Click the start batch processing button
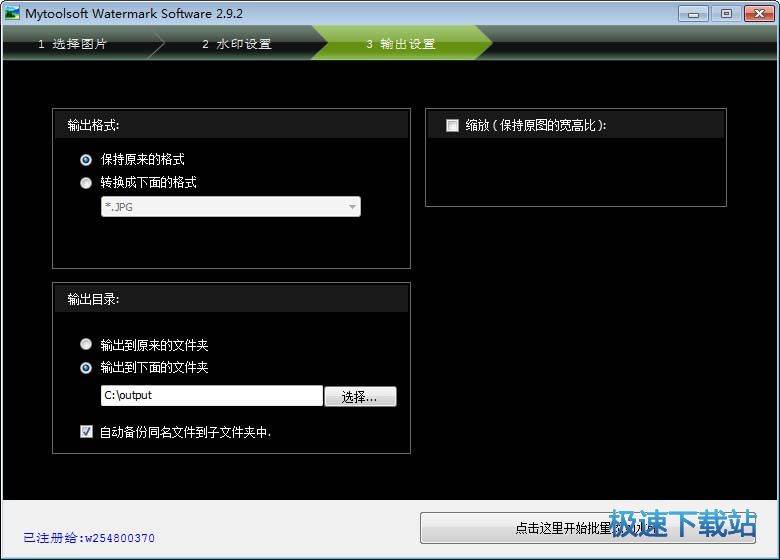This screenshot has height=560, width=780. coord(590,528)
